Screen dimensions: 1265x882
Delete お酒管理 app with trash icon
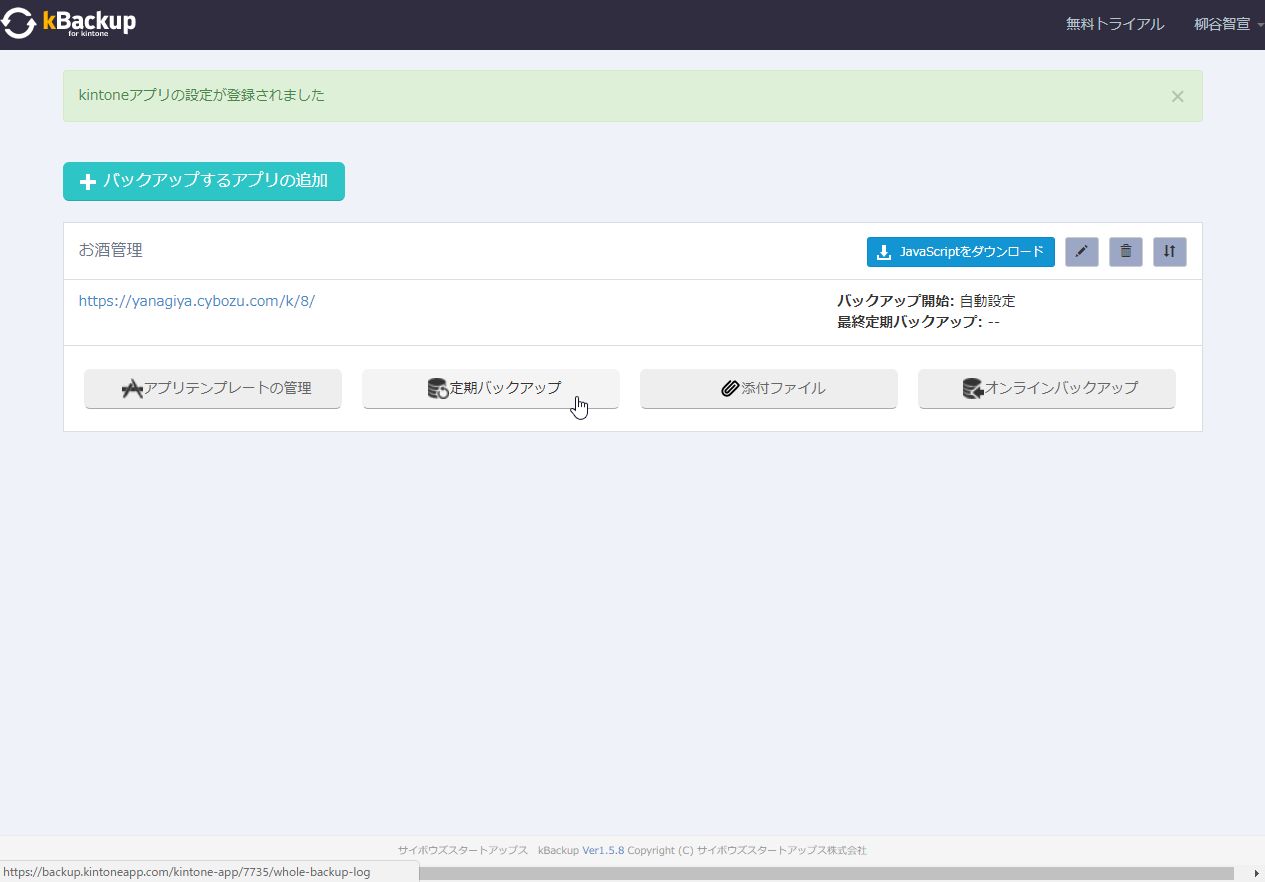click(1126, 252)
